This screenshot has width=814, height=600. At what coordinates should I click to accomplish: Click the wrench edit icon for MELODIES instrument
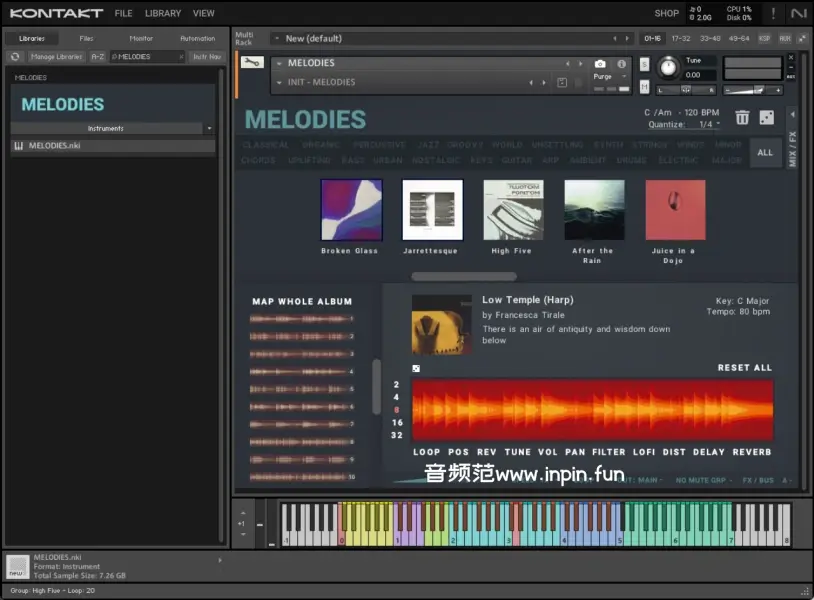click(x=253, y=63)
